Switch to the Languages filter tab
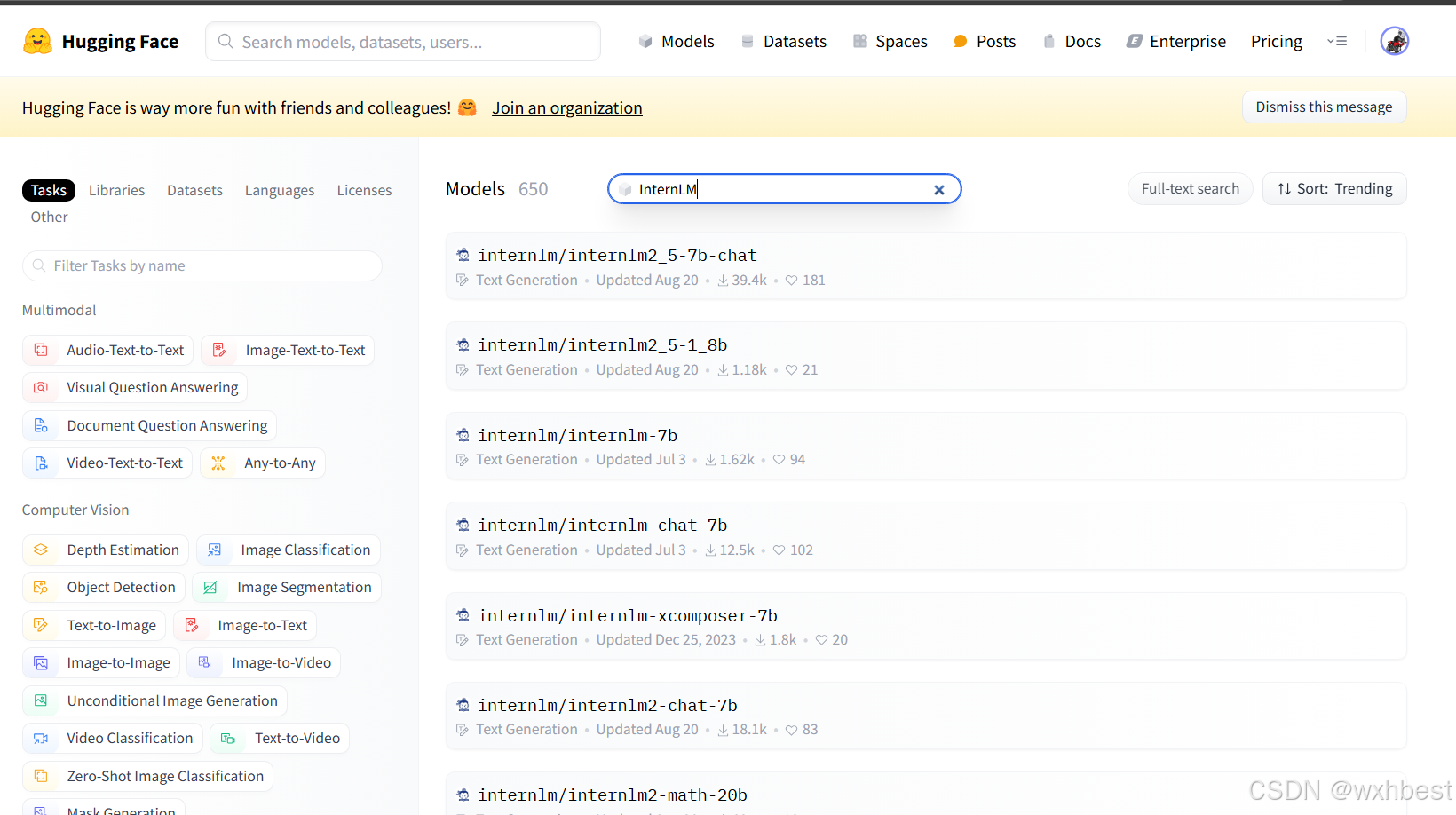 click(x=280, y=190)
